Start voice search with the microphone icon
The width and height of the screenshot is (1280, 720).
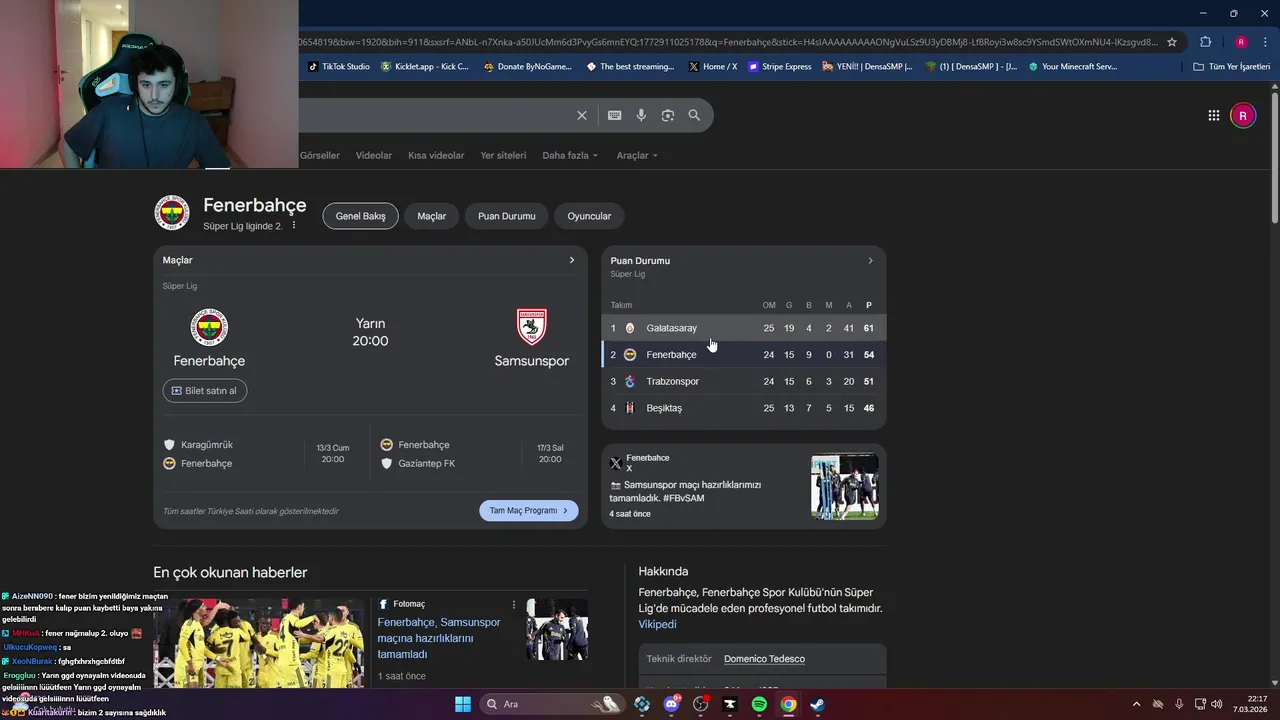[641, 115]
